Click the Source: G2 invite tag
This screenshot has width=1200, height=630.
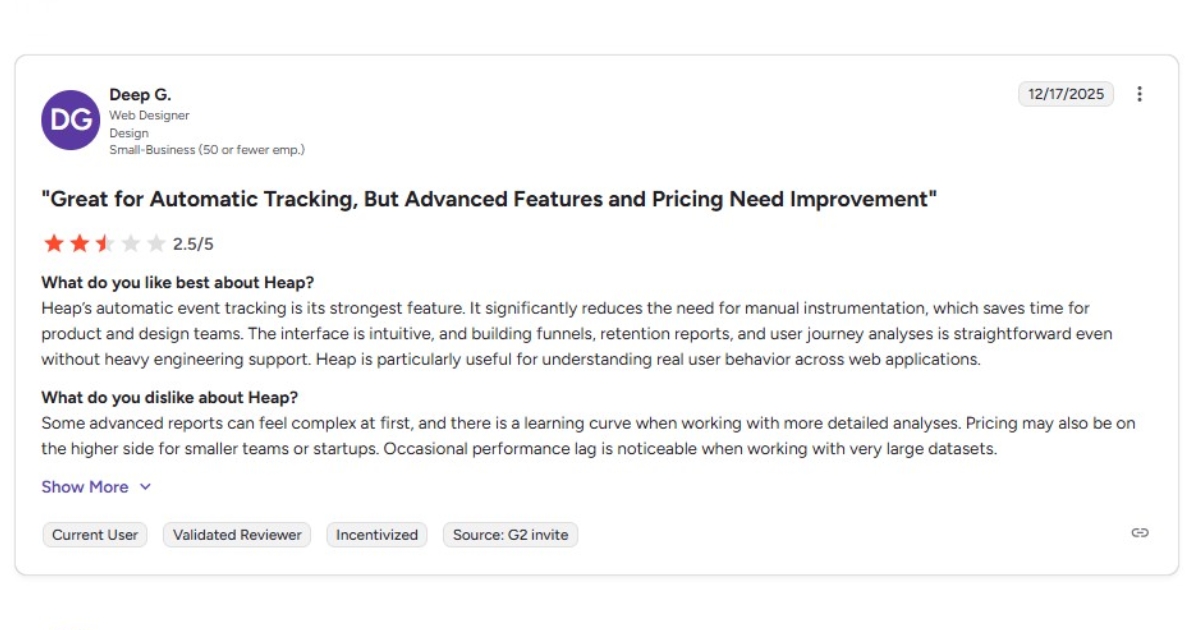pos(510,534)
